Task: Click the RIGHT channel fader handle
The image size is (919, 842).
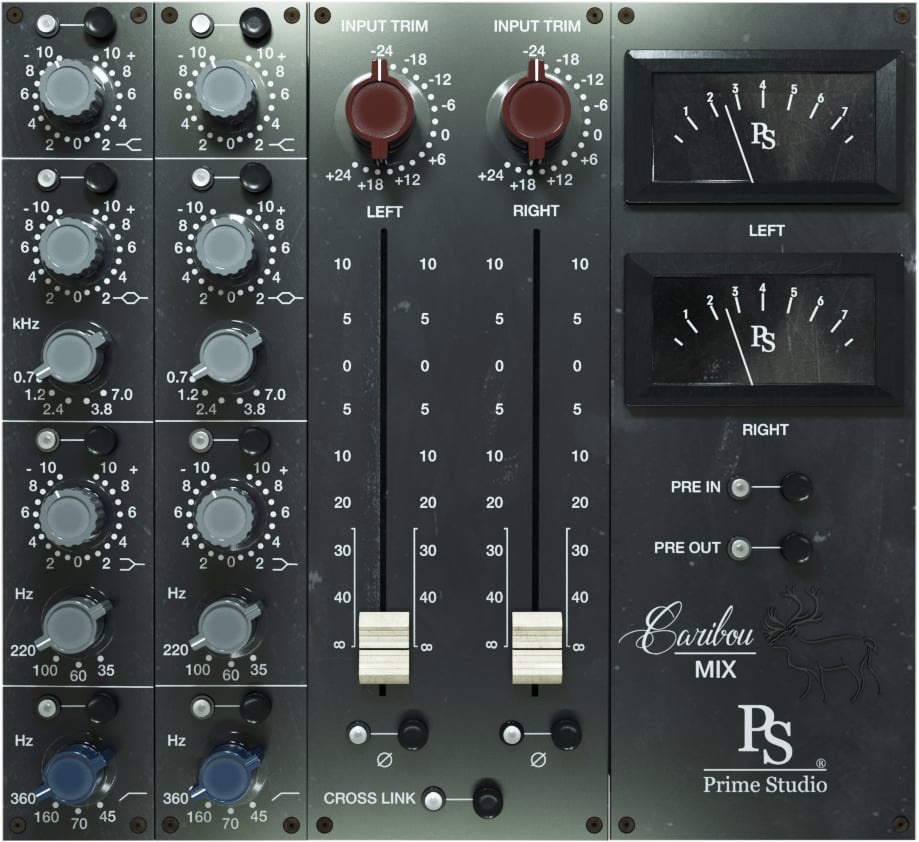Action: (537, 646)
